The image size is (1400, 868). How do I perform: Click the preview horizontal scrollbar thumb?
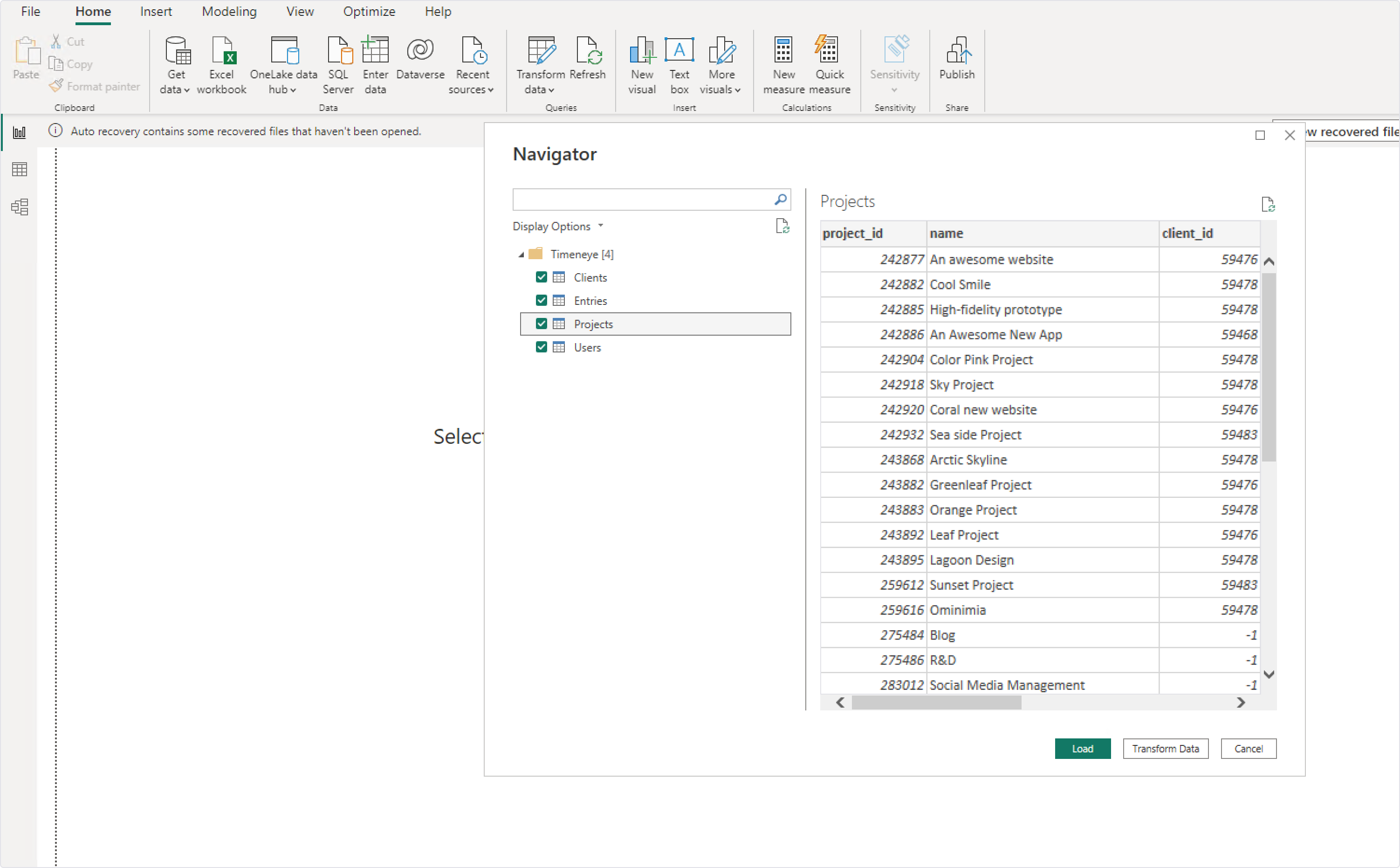pyautogui.click(x=936, y=702)
